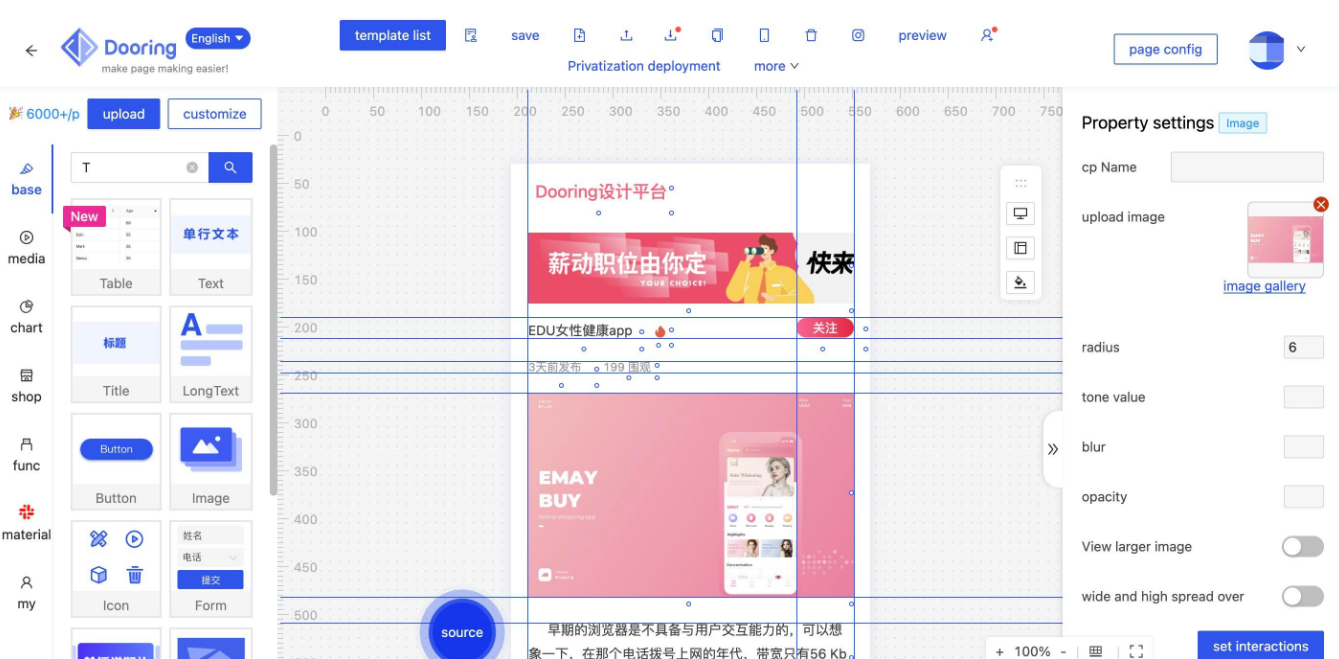Click the set interactions button

(x=1260, y=646)
